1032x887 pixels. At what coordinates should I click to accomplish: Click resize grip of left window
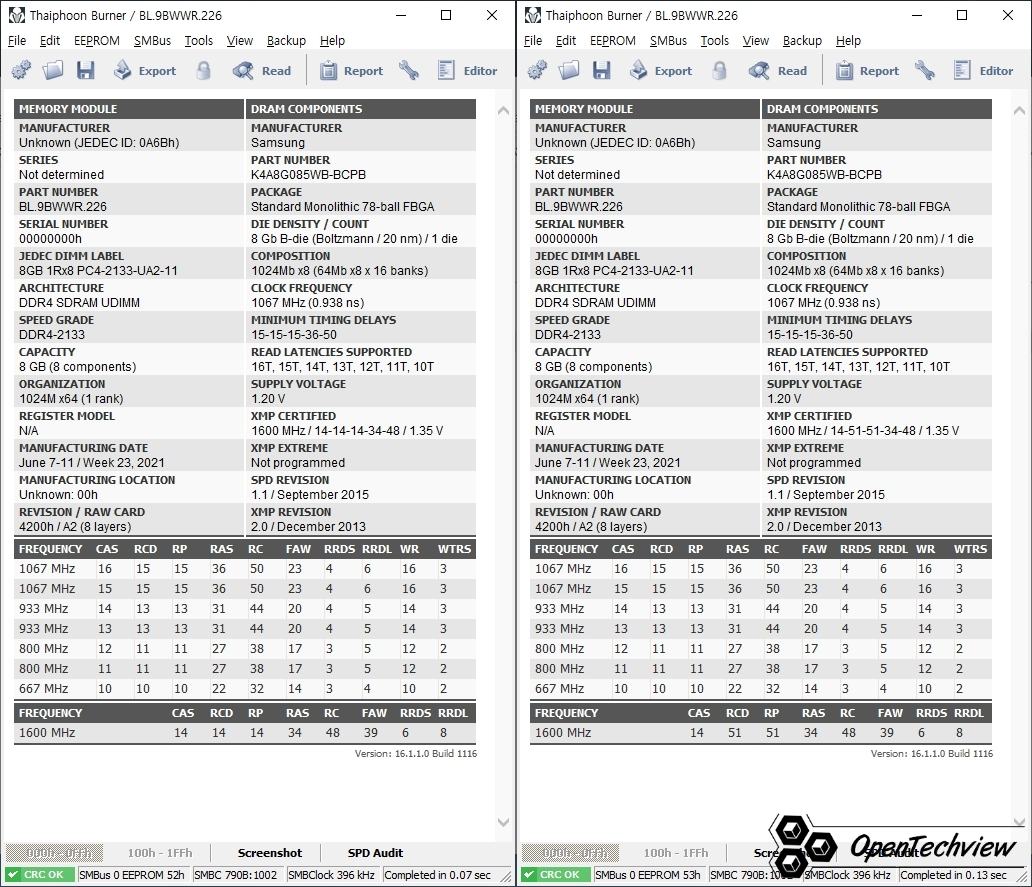pyautogui.click(x=505, y=876)
